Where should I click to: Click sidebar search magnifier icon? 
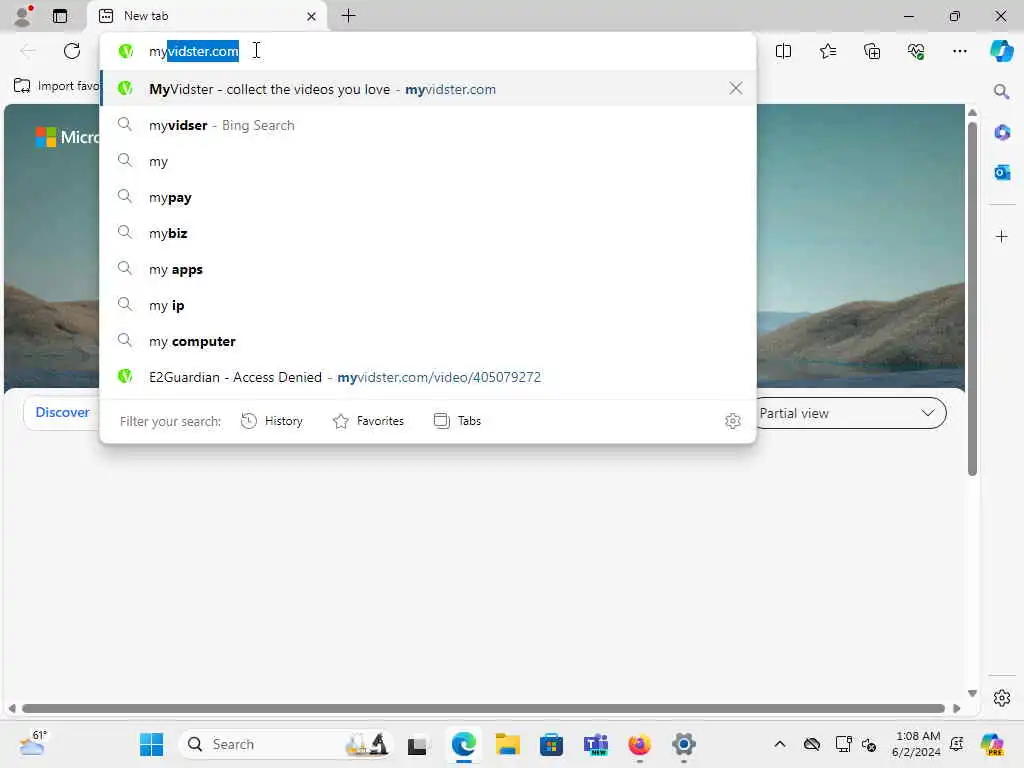click(x=1001, y=91)
